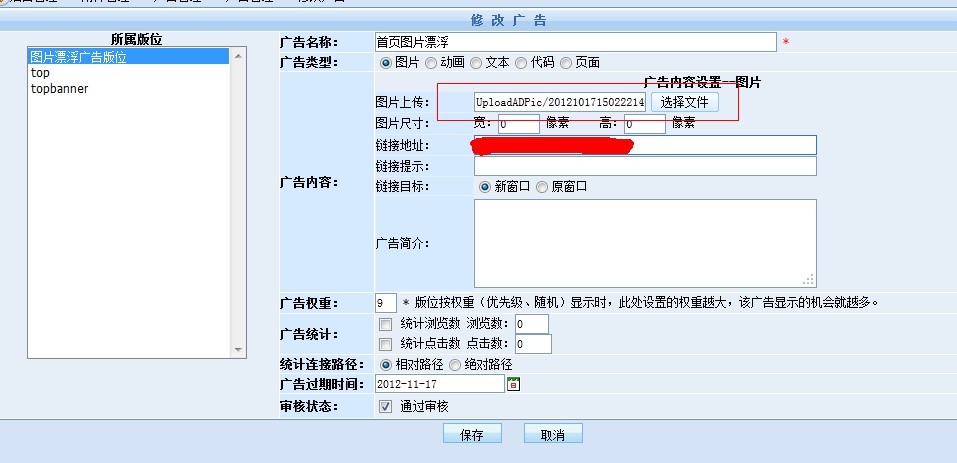Open the calendar picker beside expiry date

pyautogui.click(x=514, y=385)
